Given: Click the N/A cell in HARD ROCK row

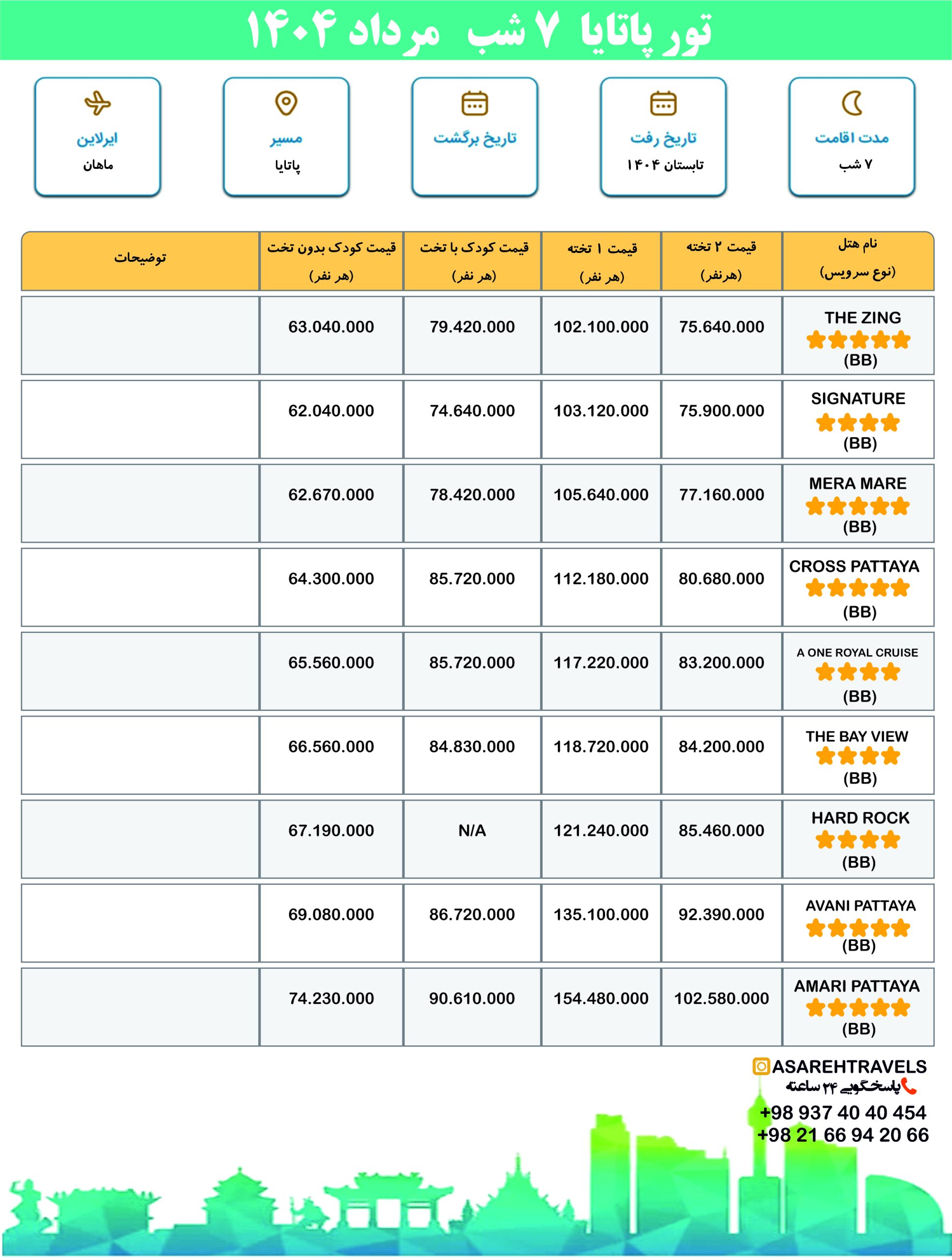Looking at the screenshot, I should [472, 830].
